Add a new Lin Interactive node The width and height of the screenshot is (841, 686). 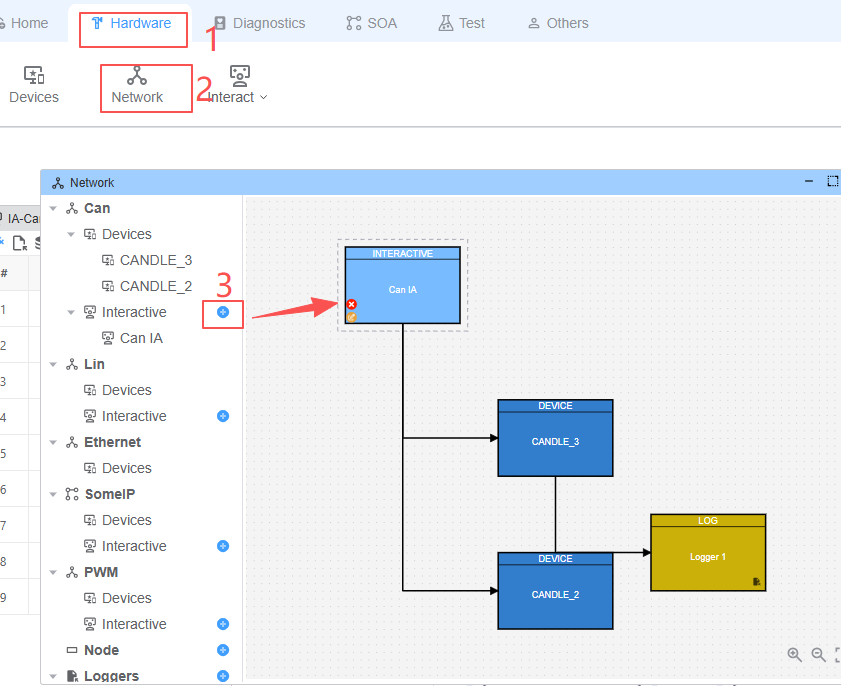click(223, 416)
